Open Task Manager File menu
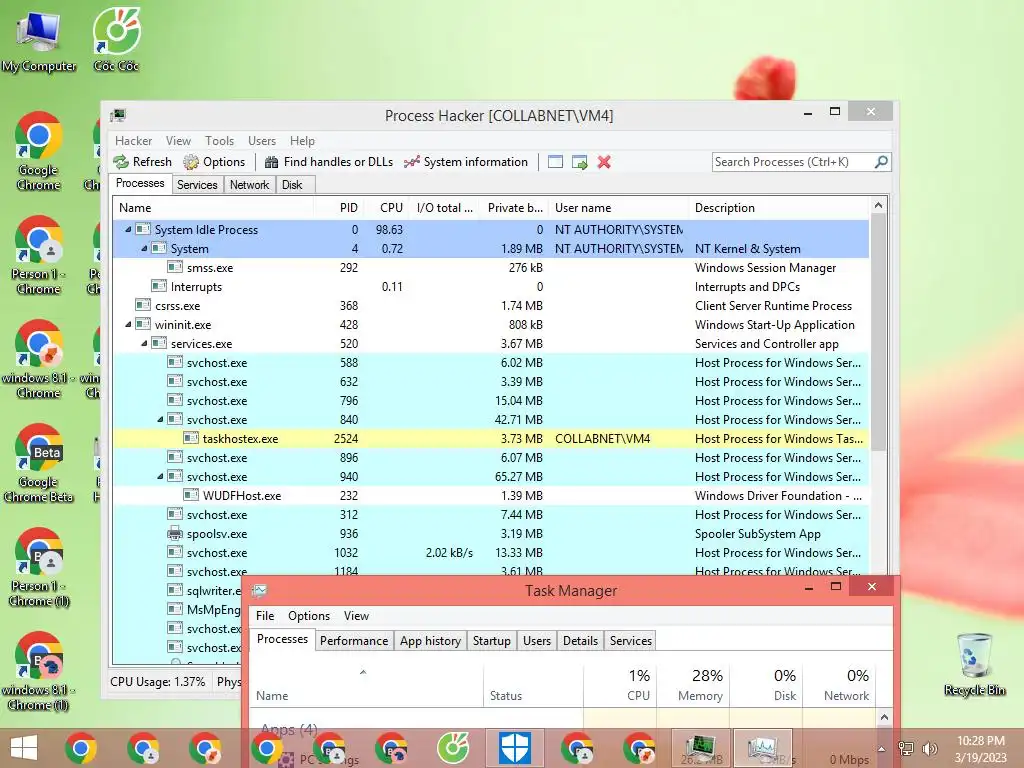The image size is (1024, 768). (265, 616)
